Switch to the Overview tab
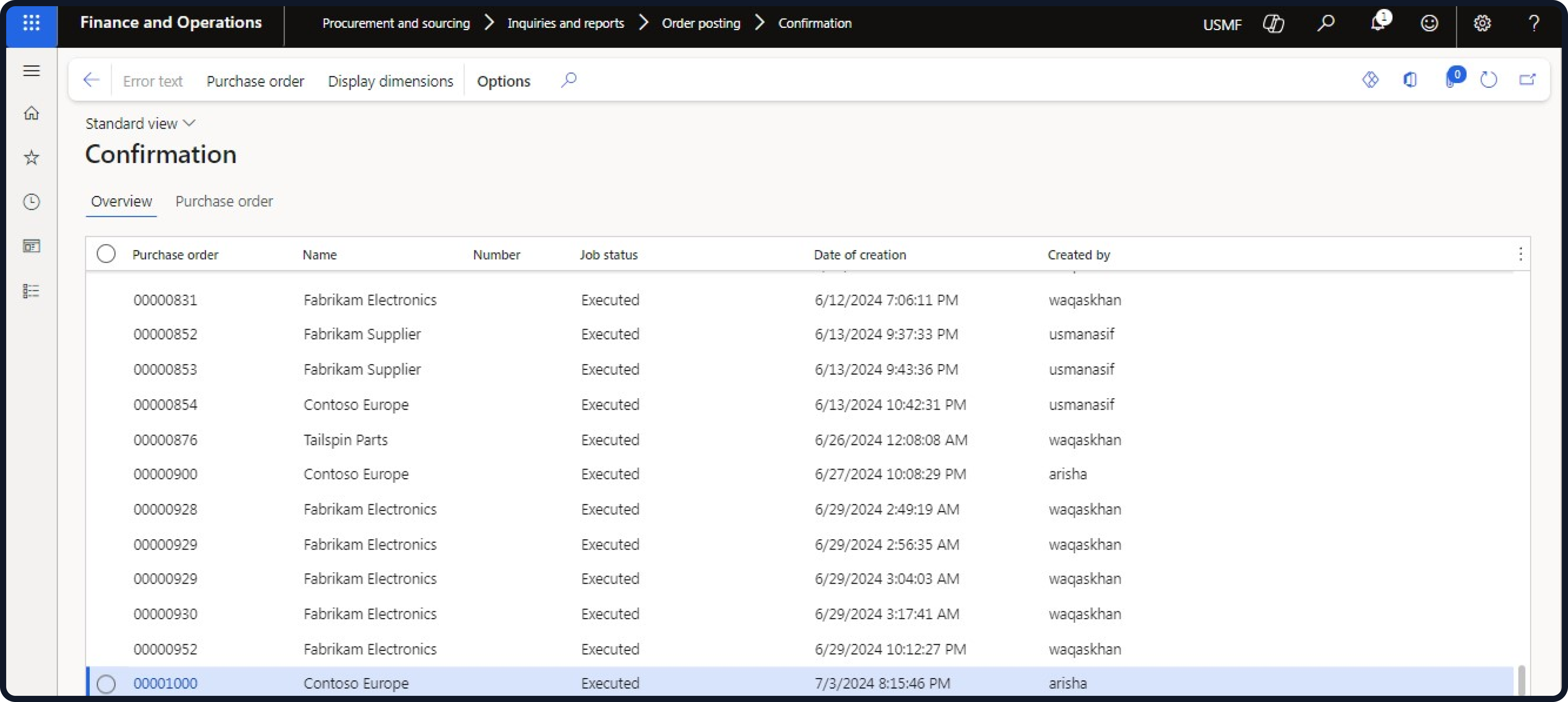1568x702 pixels. (x=121, y=201)
